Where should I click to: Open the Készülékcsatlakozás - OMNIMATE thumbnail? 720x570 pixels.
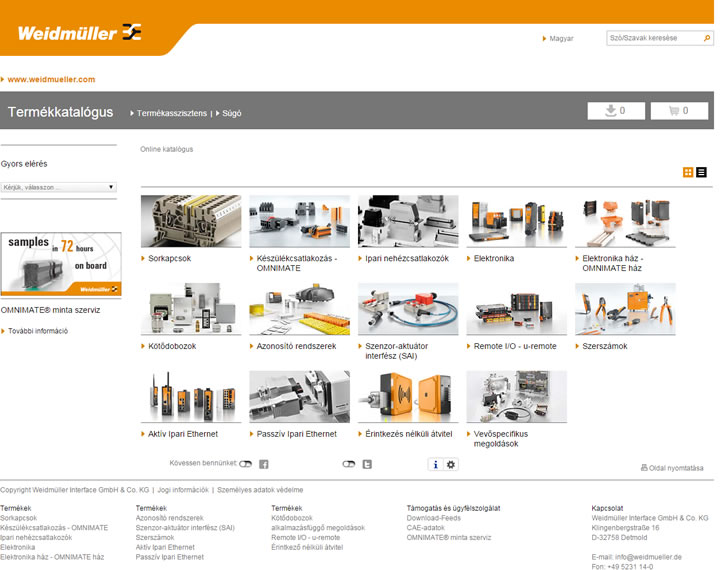299,221
